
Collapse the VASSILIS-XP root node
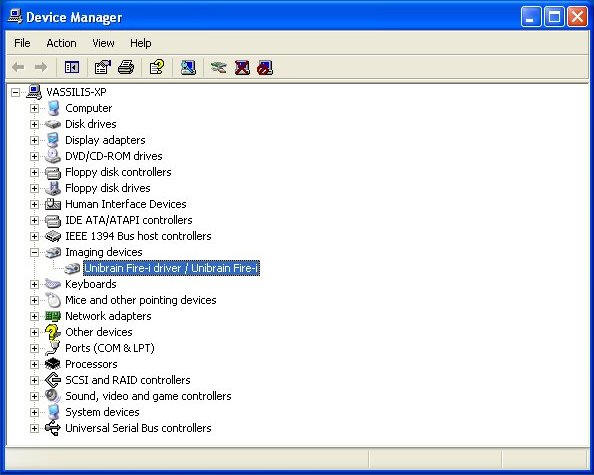15,92
